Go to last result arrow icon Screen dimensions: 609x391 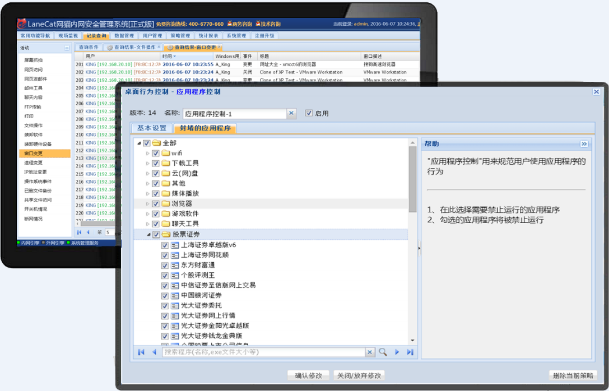pos(410,352)
